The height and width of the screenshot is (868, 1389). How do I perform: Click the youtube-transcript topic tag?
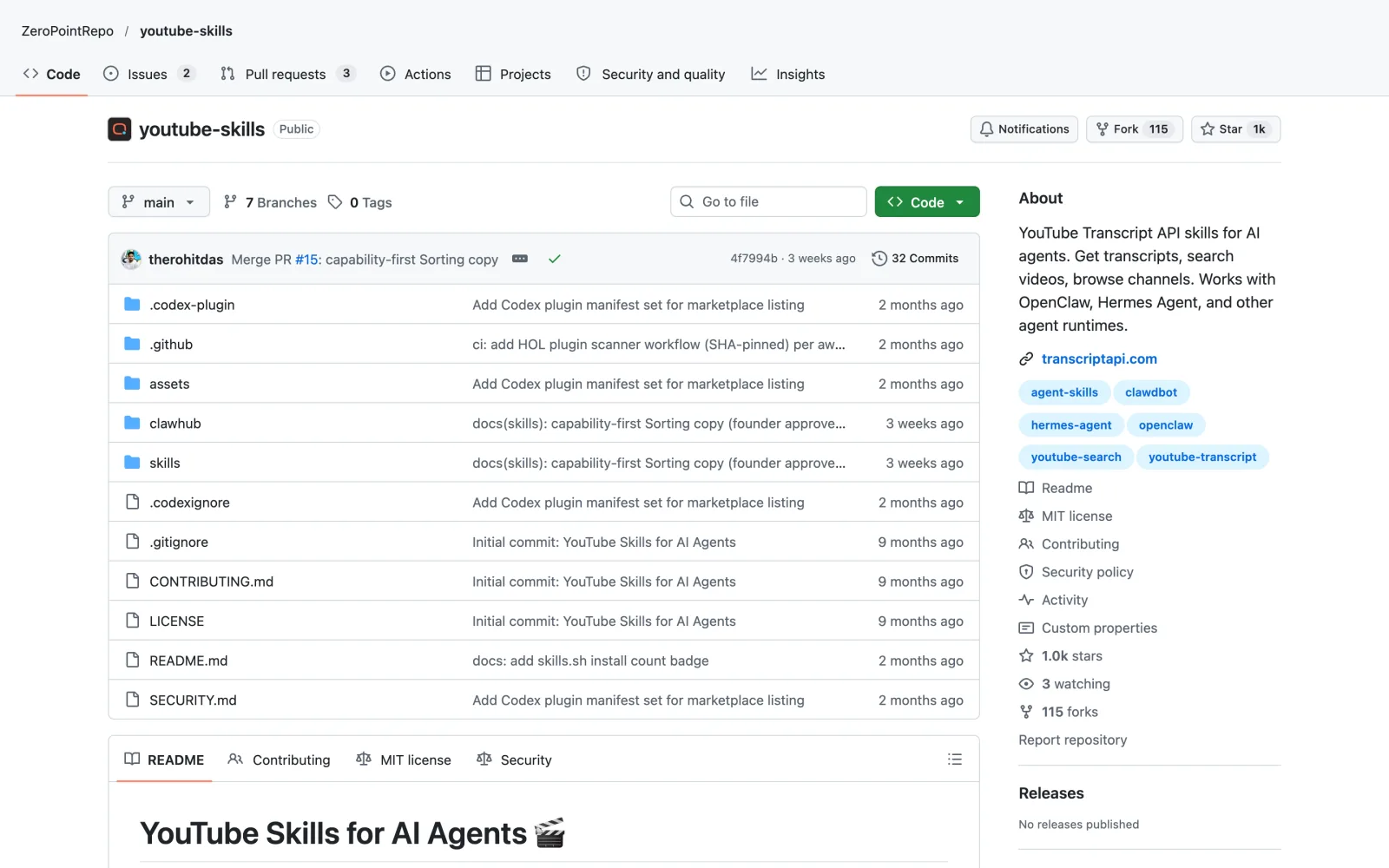[1202, 457]
